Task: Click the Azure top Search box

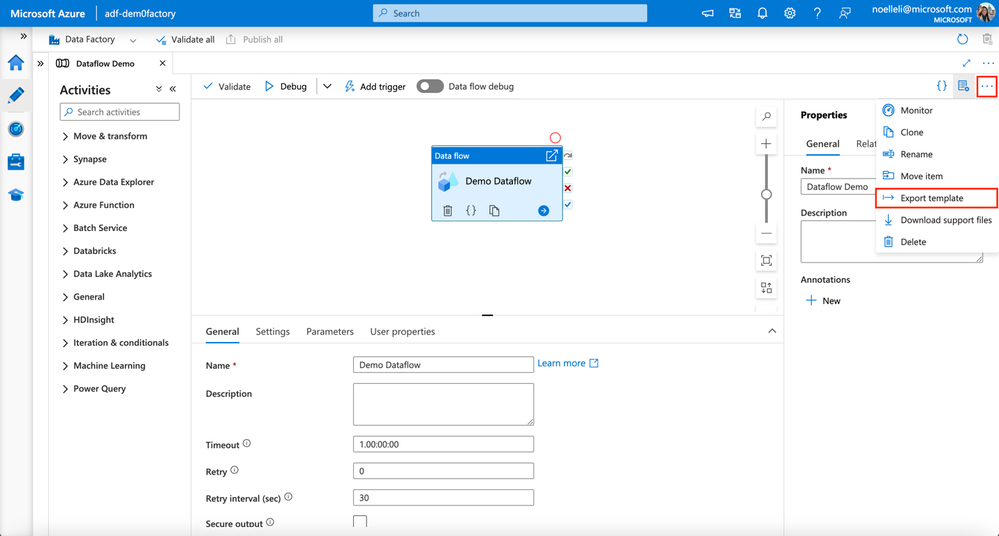Action: (510, 13)
